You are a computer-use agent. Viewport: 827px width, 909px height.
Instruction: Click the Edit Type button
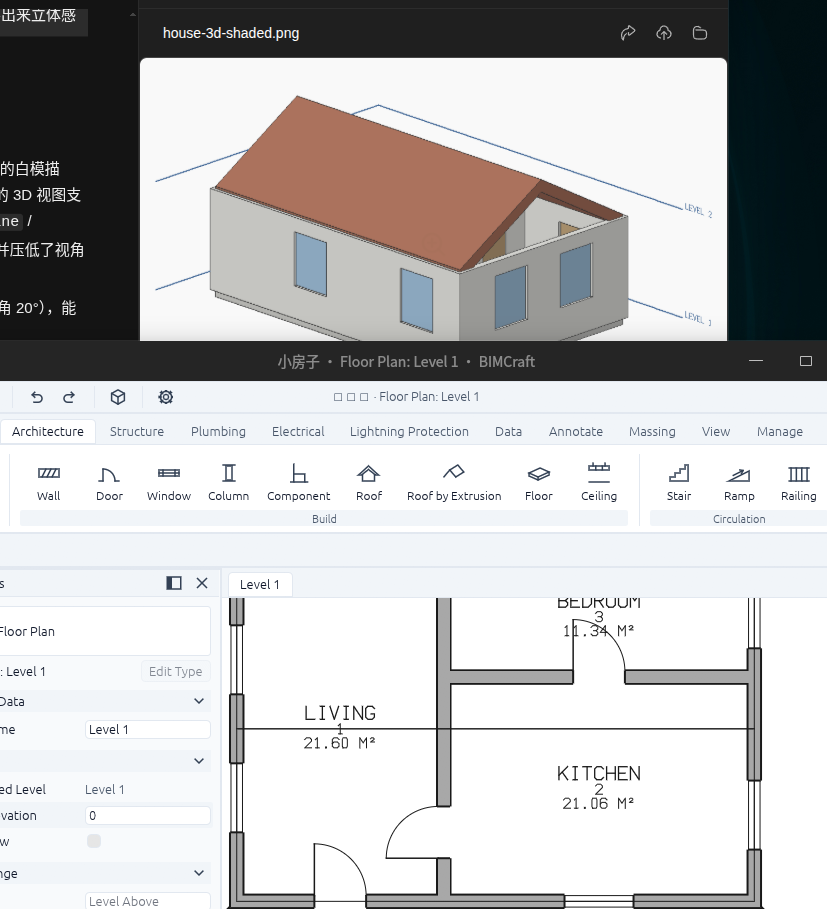[176, 671]
